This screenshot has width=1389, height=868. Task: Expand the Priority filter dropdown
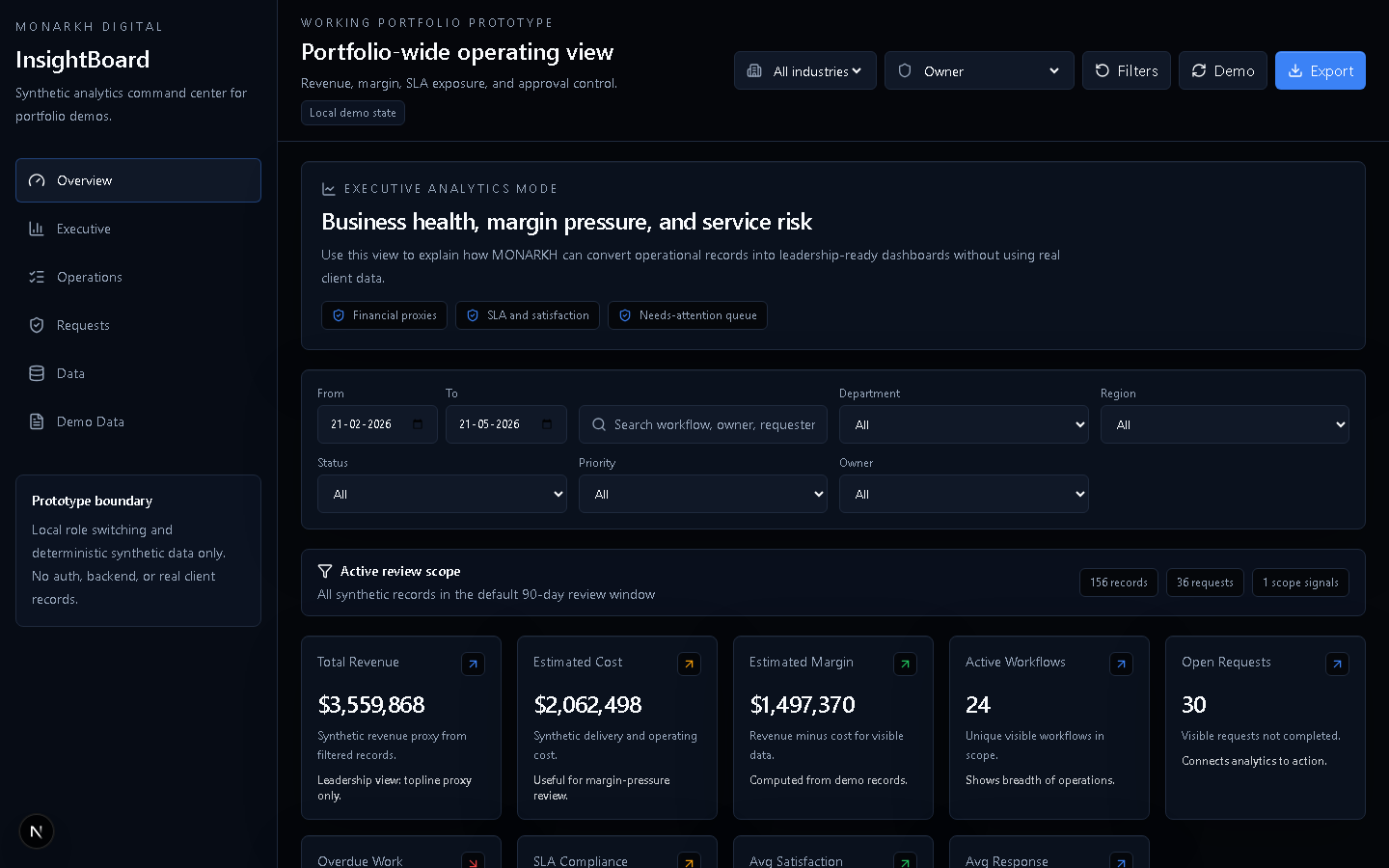703,494
